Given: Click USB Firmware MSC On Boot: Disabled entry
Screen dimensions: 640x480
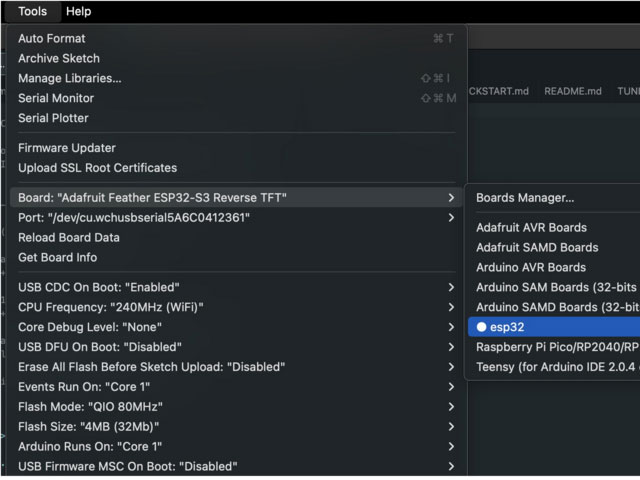Looking at the screenshot, I should tap(236, 467).
